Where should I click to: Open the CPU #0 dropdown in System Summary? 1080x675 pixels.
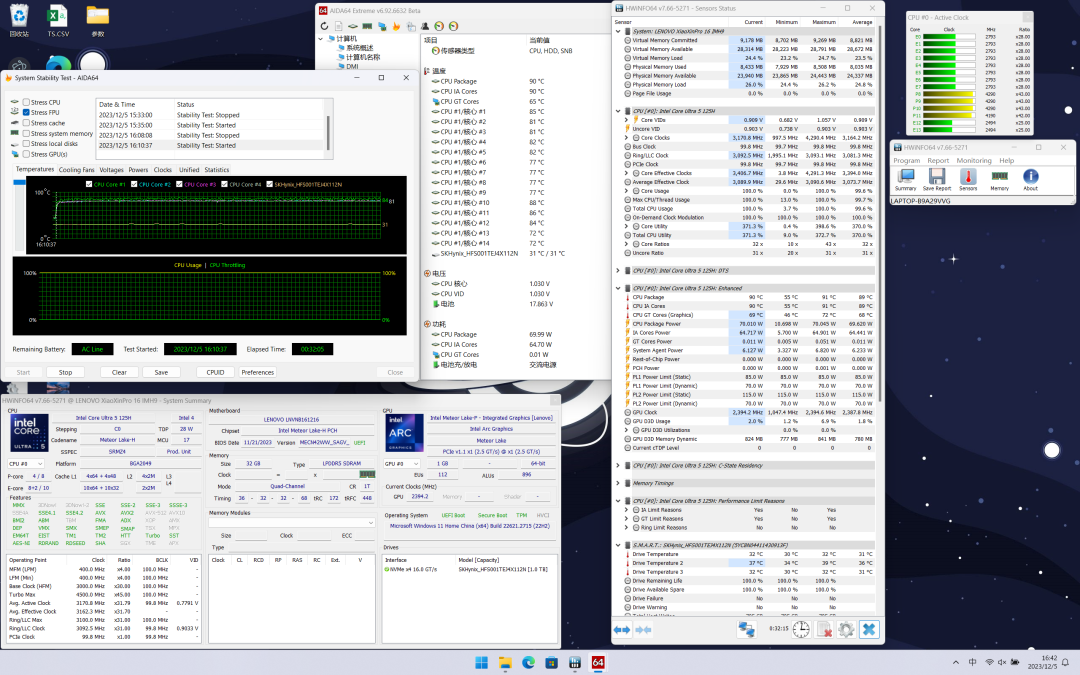point(25,464)
